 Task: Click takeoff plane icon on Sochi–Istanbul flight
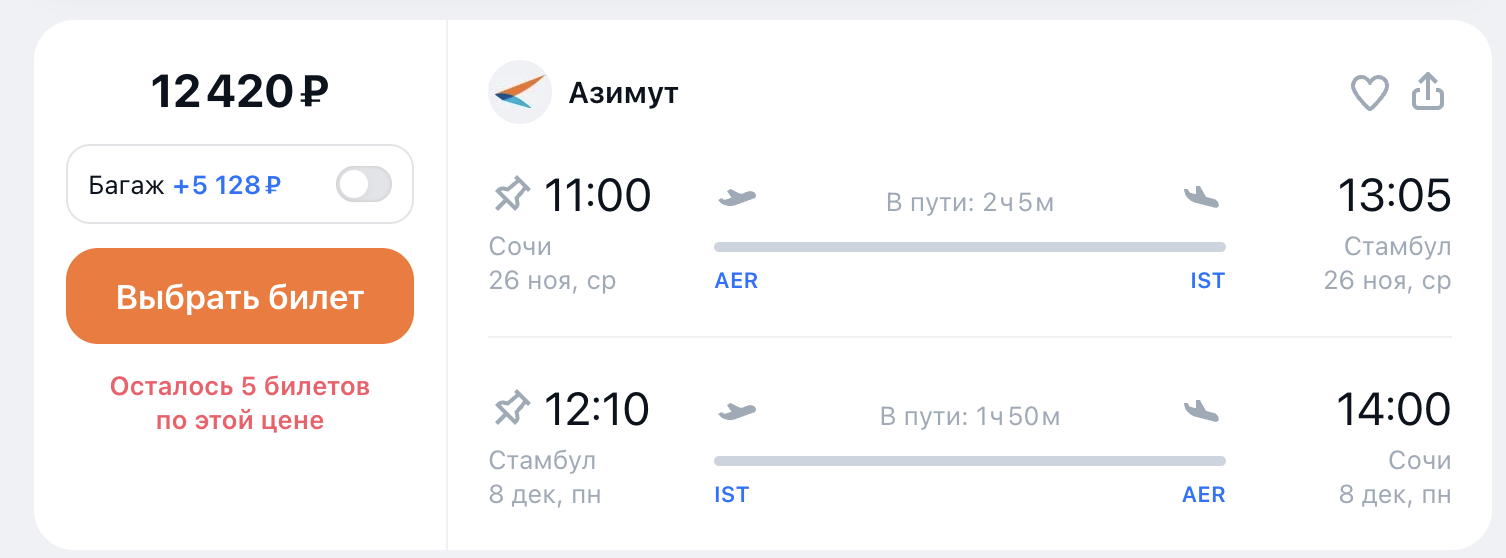tap(737, 197)
